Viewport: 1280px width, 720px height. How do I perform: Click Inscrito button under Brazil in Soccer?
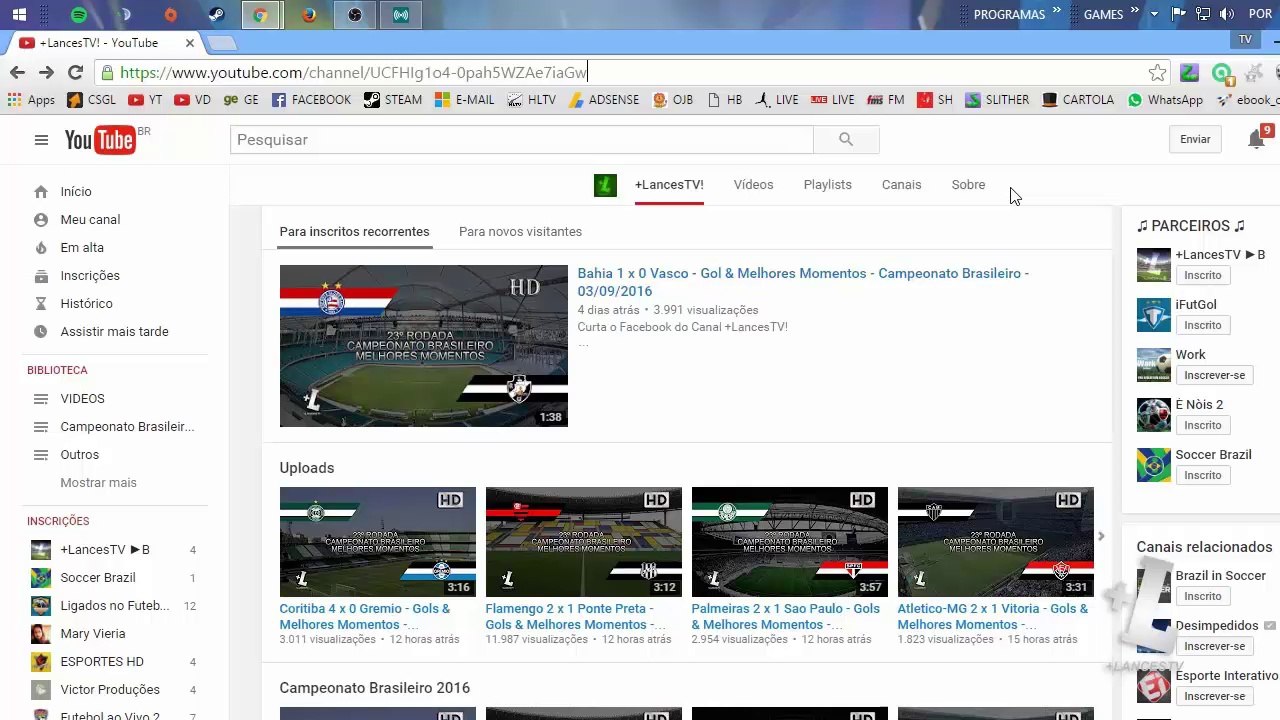click(x=1203, y=596)
